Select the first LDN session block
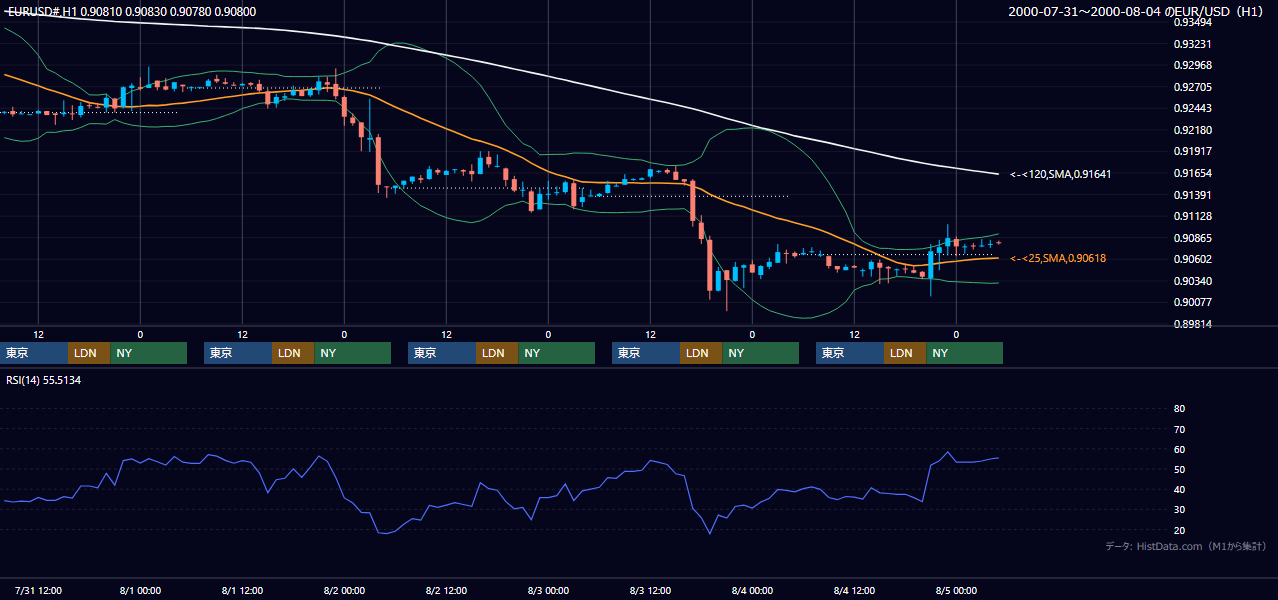Image resolution: width=1278 pixels, height=600 pixels. coord(89,353)
